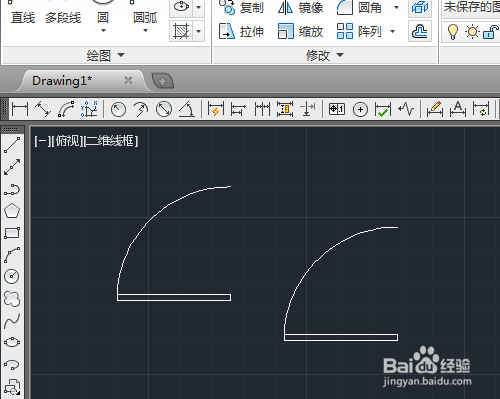Toggle layer on/off light bulb
The image size is (500, 399).
pyautogui.click(x=452, y=32)
